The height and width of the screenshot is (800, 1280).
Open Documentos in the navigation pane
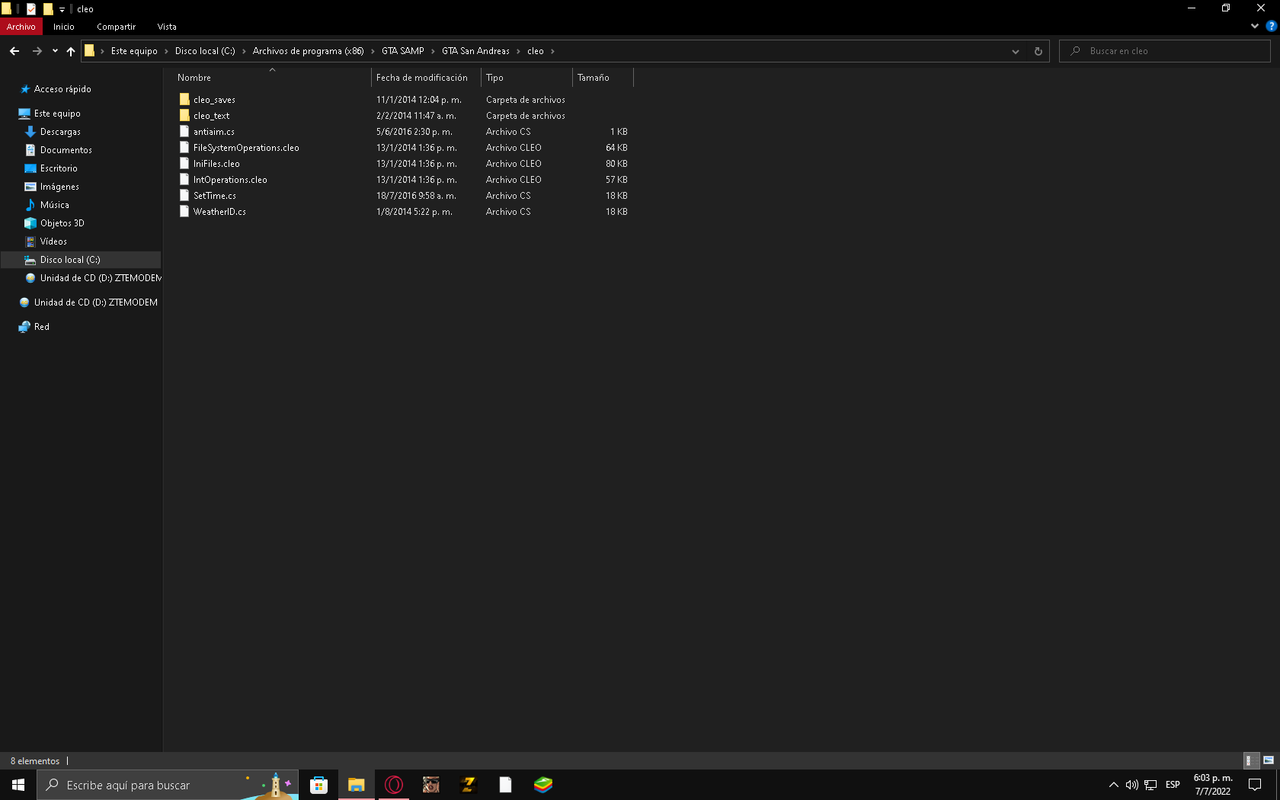coord(66,150)
